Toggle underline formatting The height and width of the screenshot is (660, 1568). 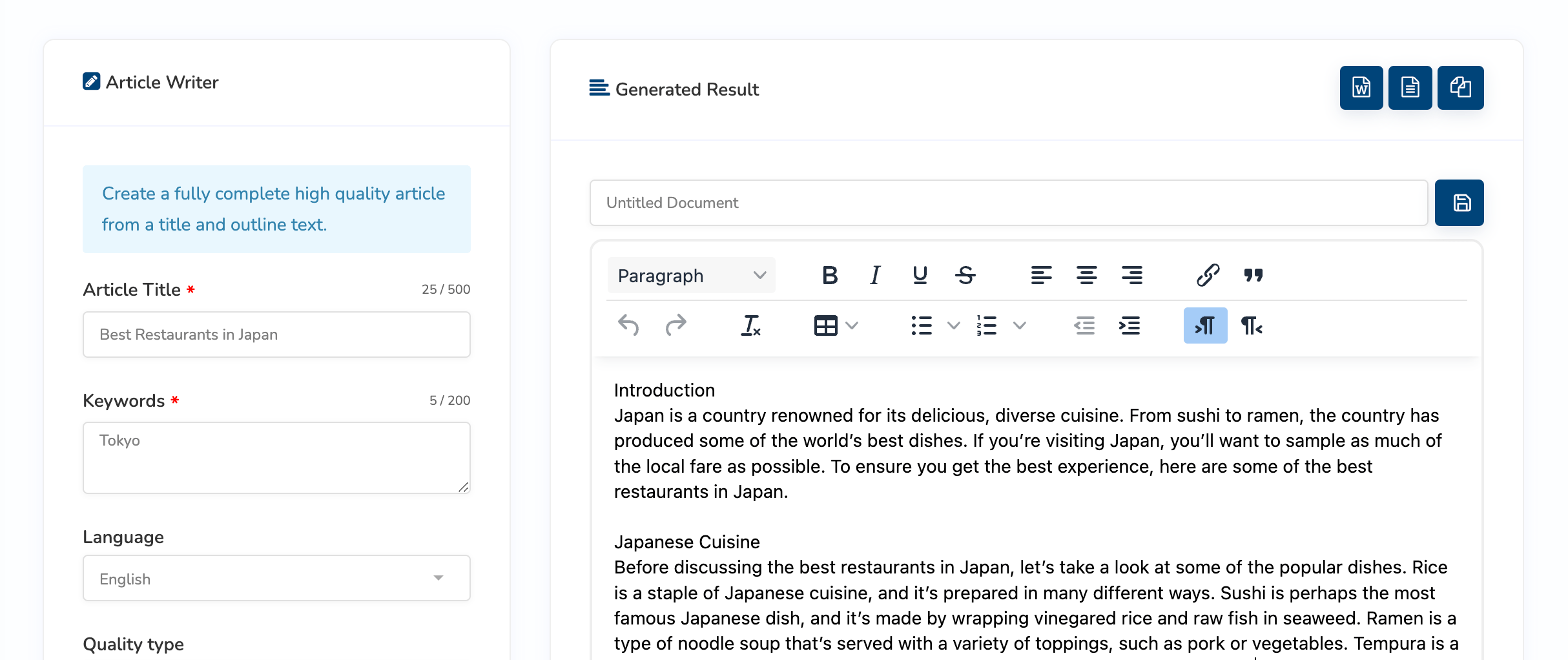(x=920, y=275)
